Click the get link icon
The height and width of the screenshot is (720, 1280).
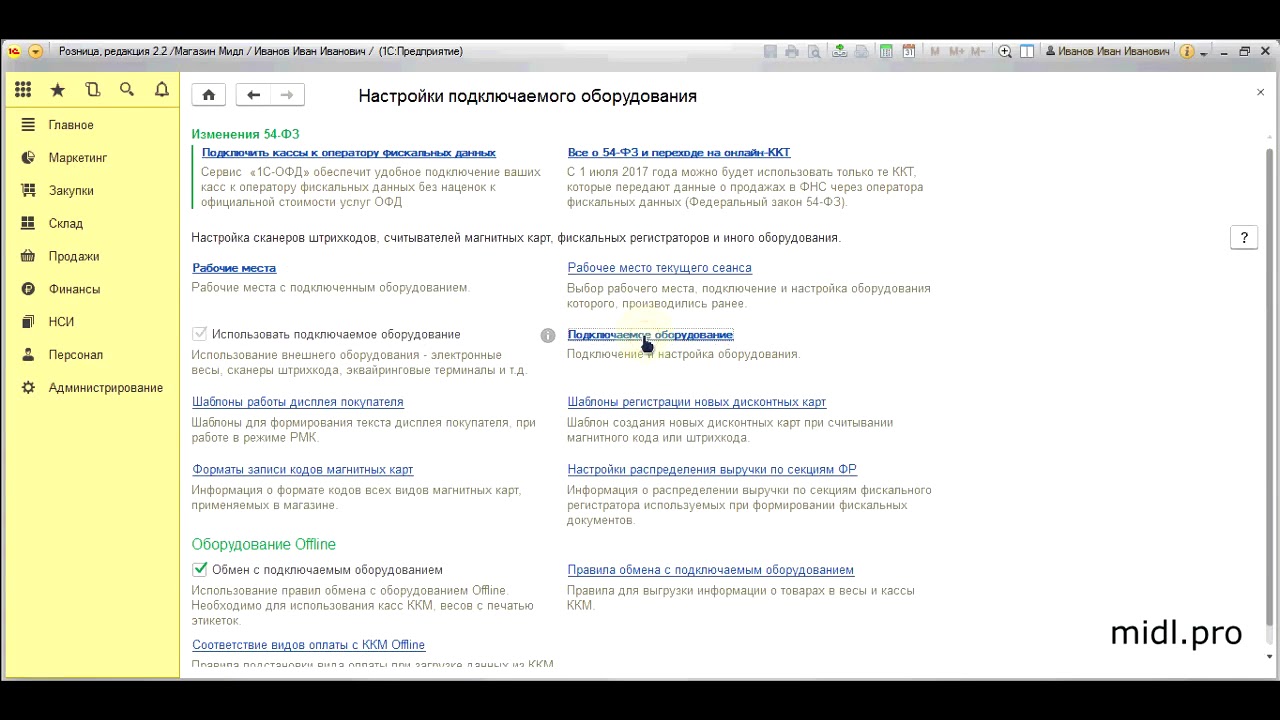pos(839,51)
